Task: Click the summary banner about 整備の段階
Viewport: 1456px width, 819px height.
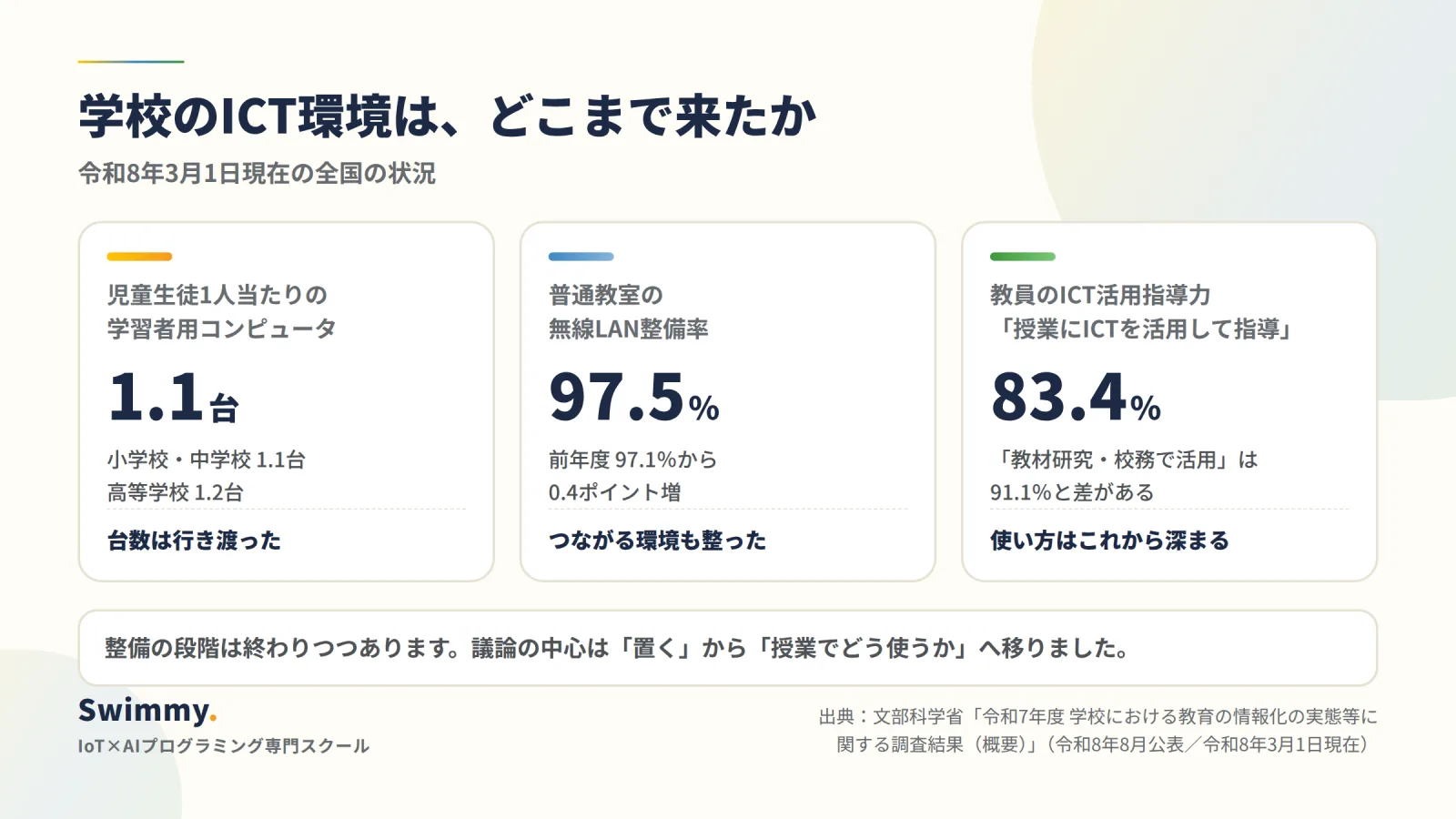Action: [728, 648]
